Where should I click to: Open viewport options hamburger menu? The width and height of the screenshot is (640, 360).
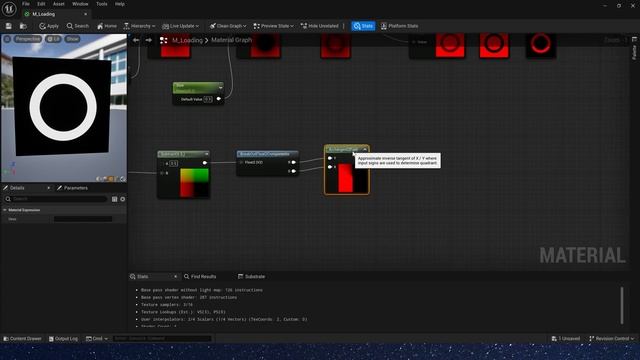7,39
